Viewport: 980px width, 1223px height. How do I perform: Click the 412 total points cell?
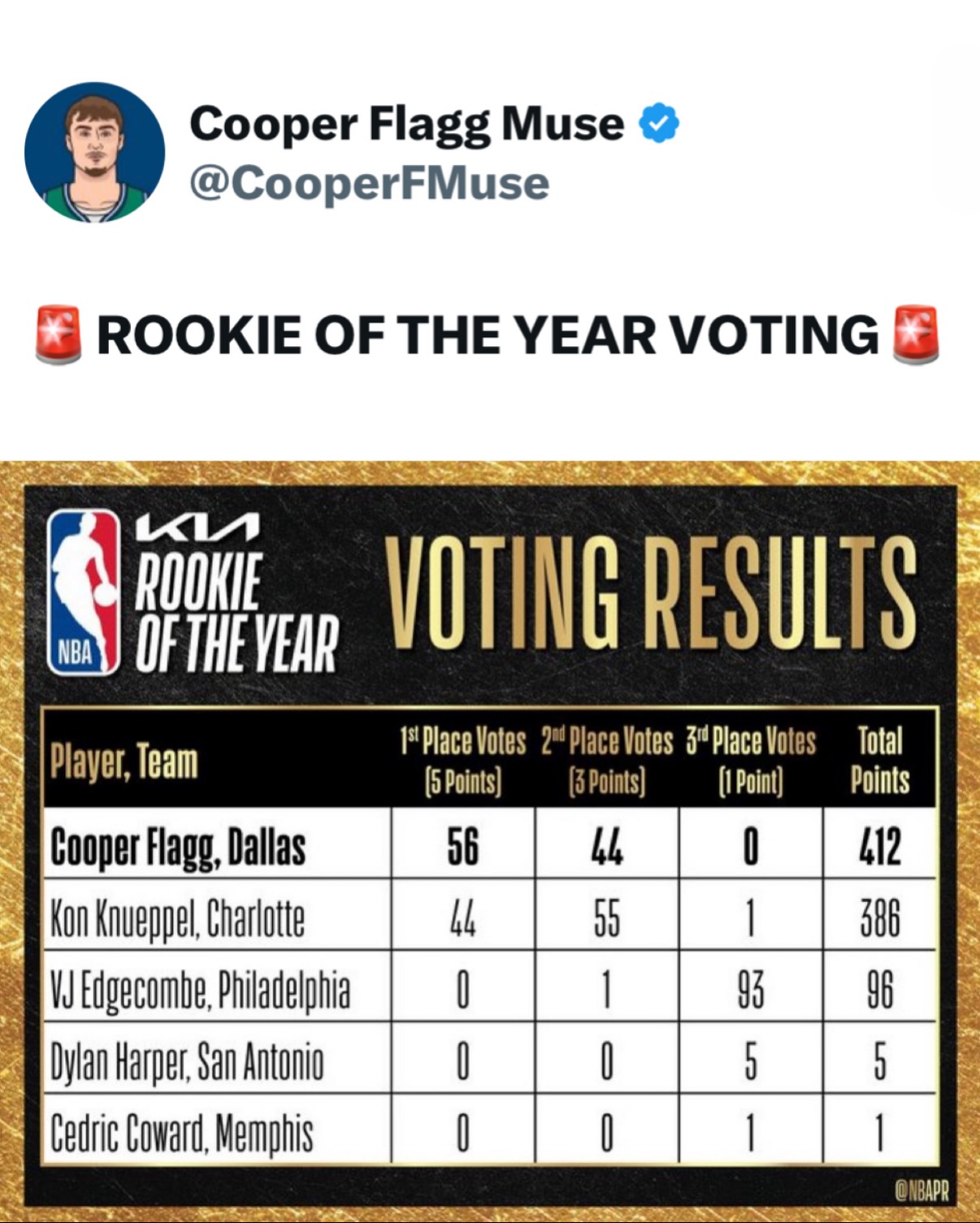880,847
